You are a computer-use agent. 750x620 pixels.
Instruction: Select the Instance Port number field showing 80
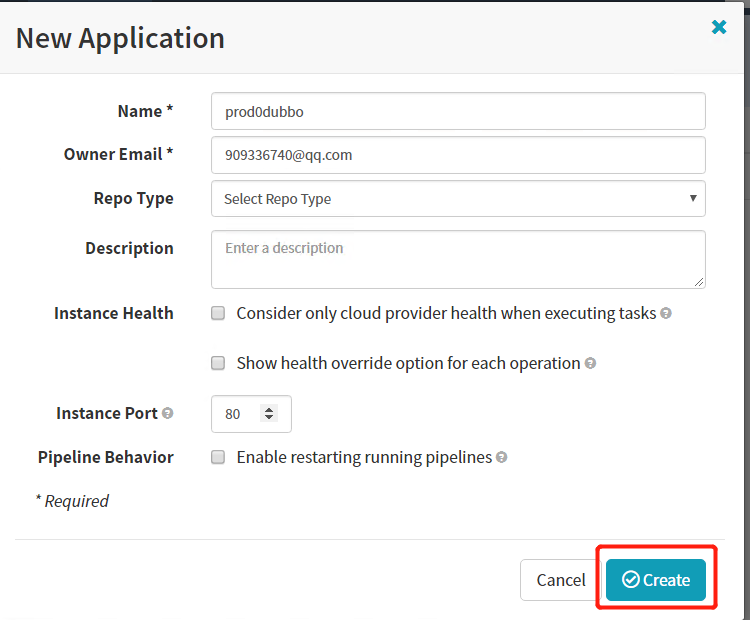tap(238, 414)
